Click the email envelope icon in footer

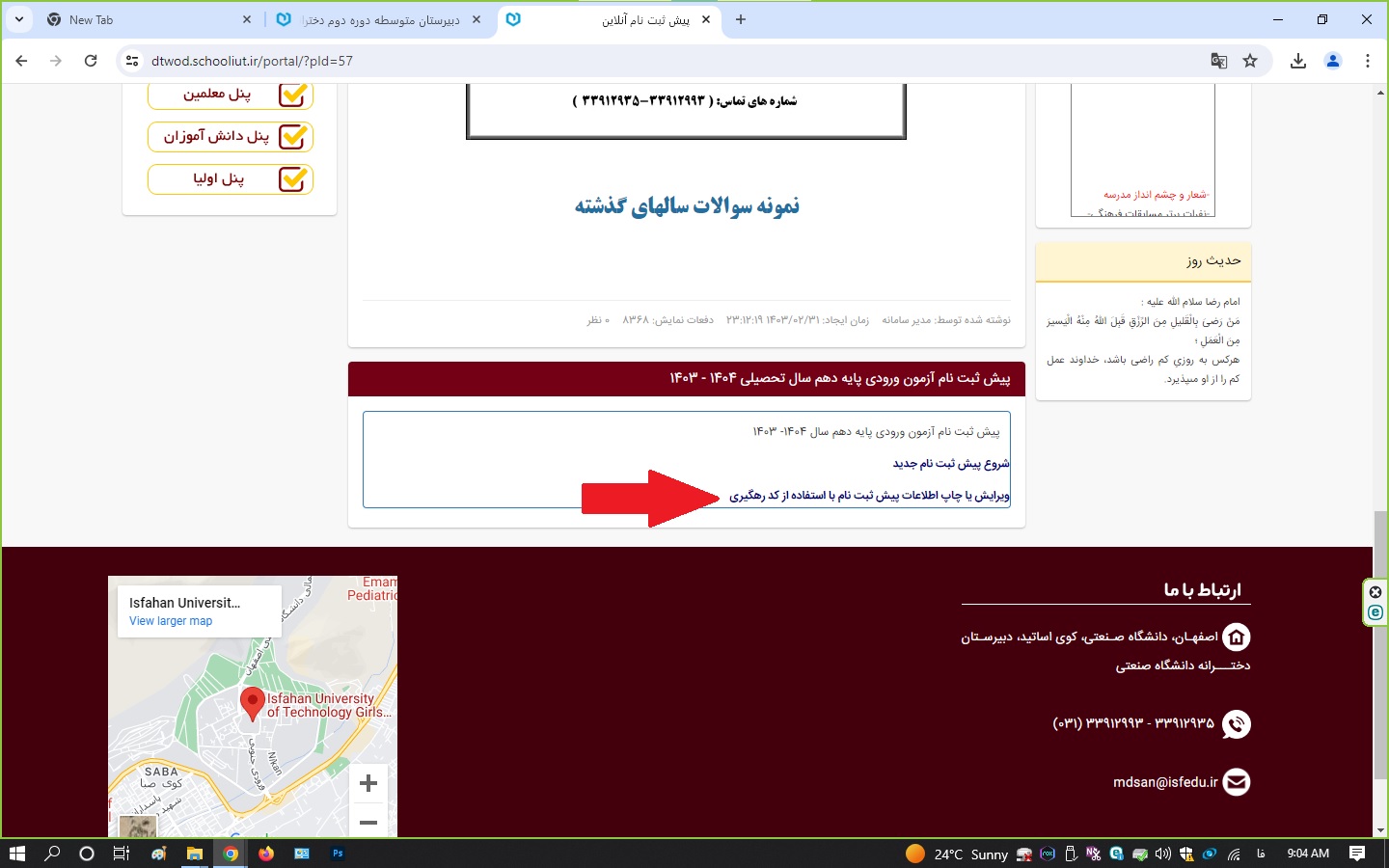tap(1236, 782)
